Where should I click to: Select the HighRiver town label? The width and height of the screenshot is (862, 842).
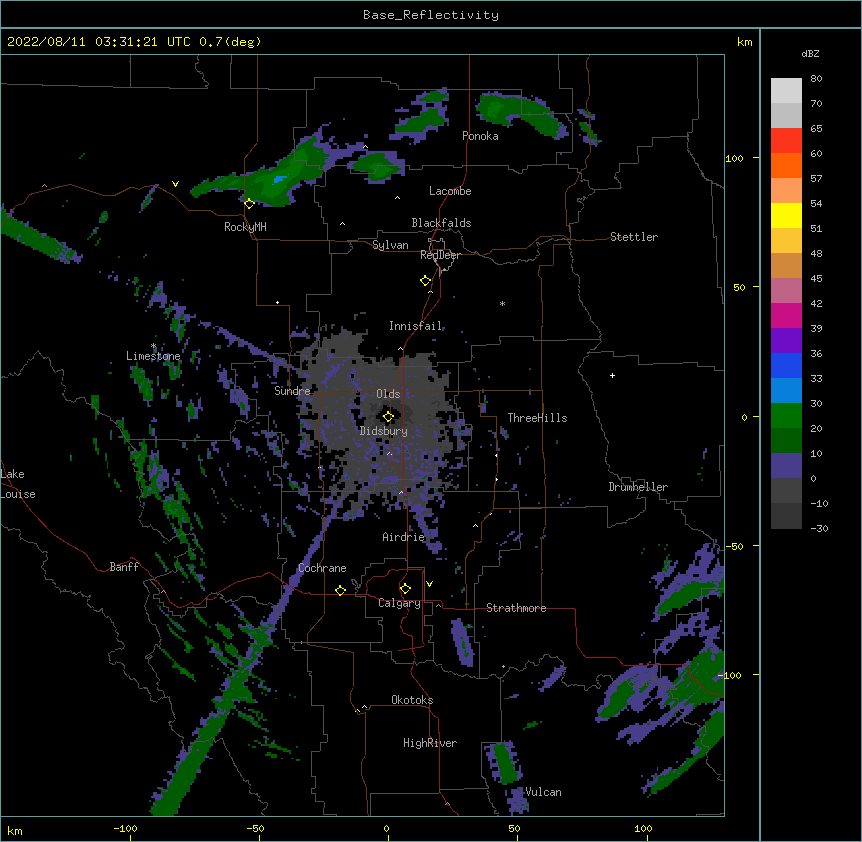coord(430,743)
